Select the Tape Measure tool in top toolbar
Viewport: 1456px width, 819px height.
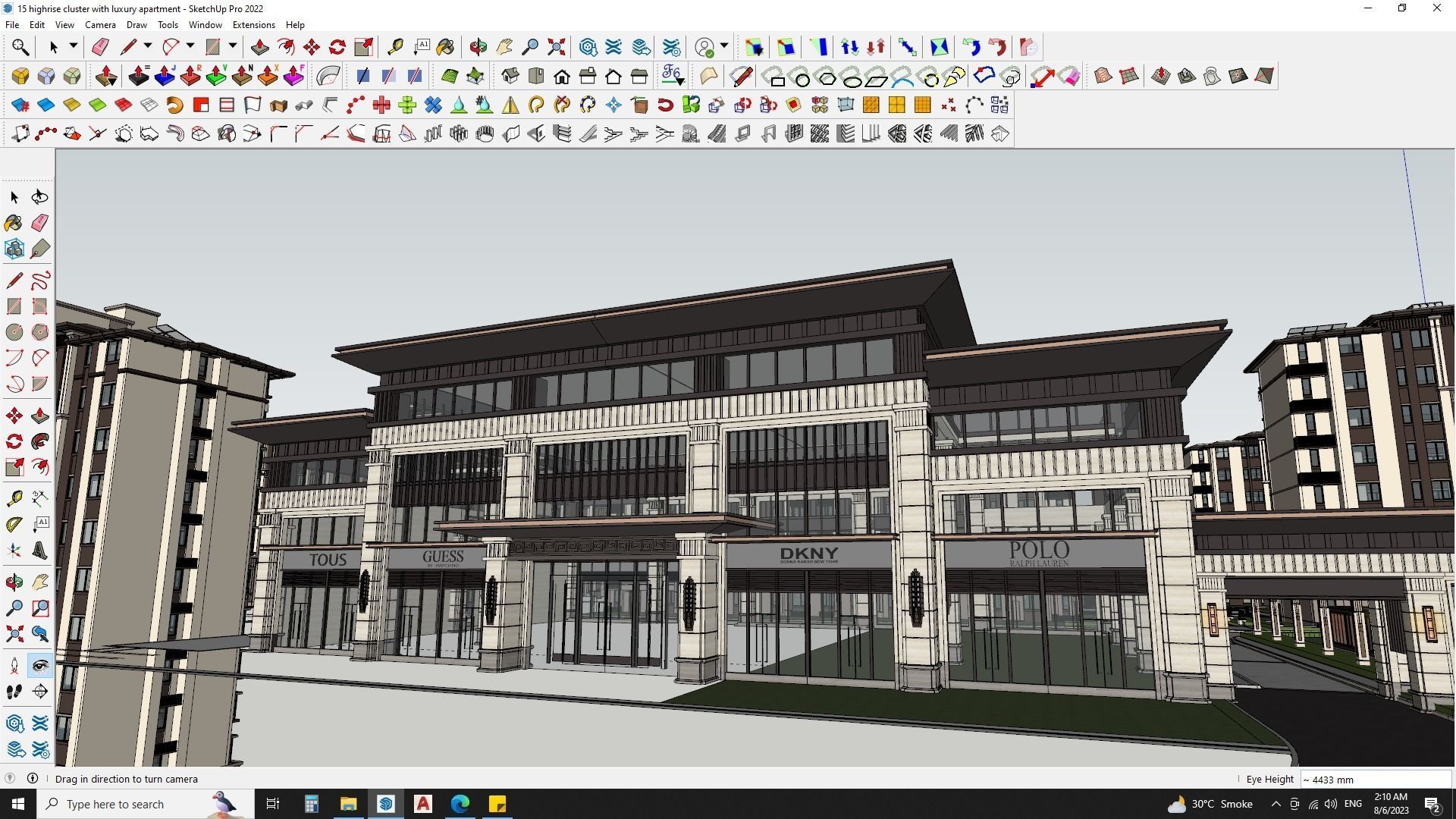[395, 47]
